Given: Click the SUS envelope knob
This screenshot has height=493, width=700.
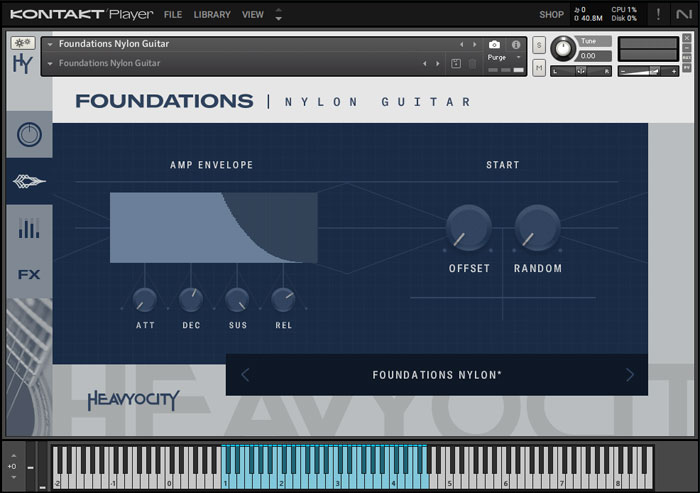Looking at the screenshot, I should 237,300.
